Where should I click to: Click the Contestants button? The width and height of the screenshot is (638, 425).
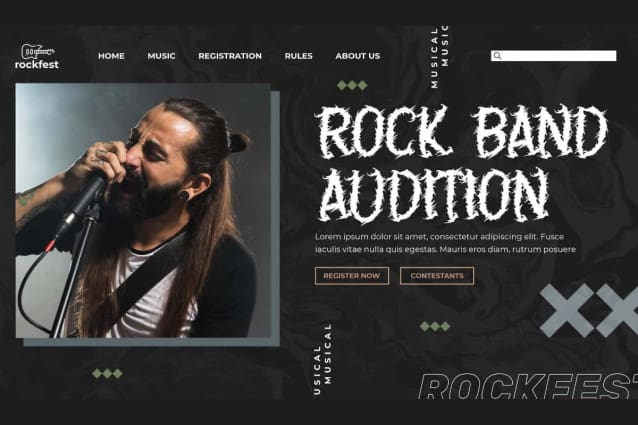437,276
